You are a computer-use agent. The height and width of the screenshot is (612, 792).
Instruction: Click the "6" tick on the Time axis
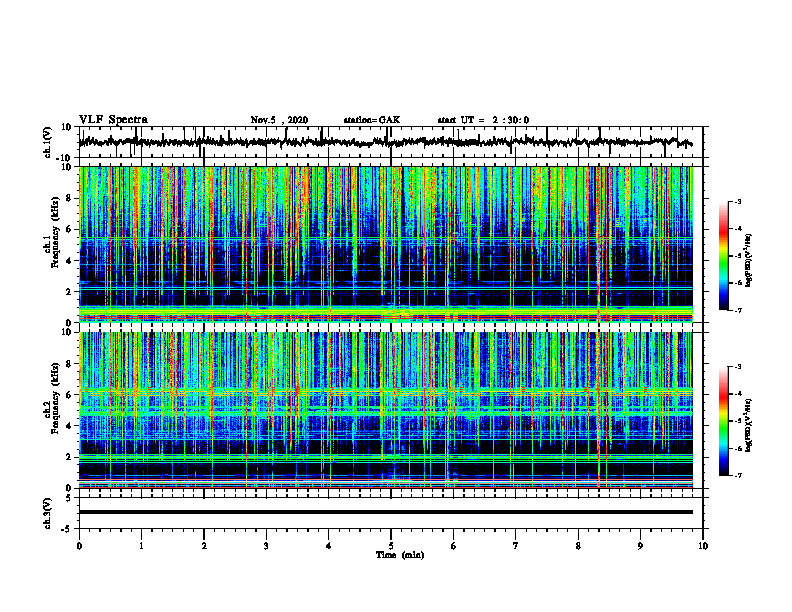tap(454, 546)
